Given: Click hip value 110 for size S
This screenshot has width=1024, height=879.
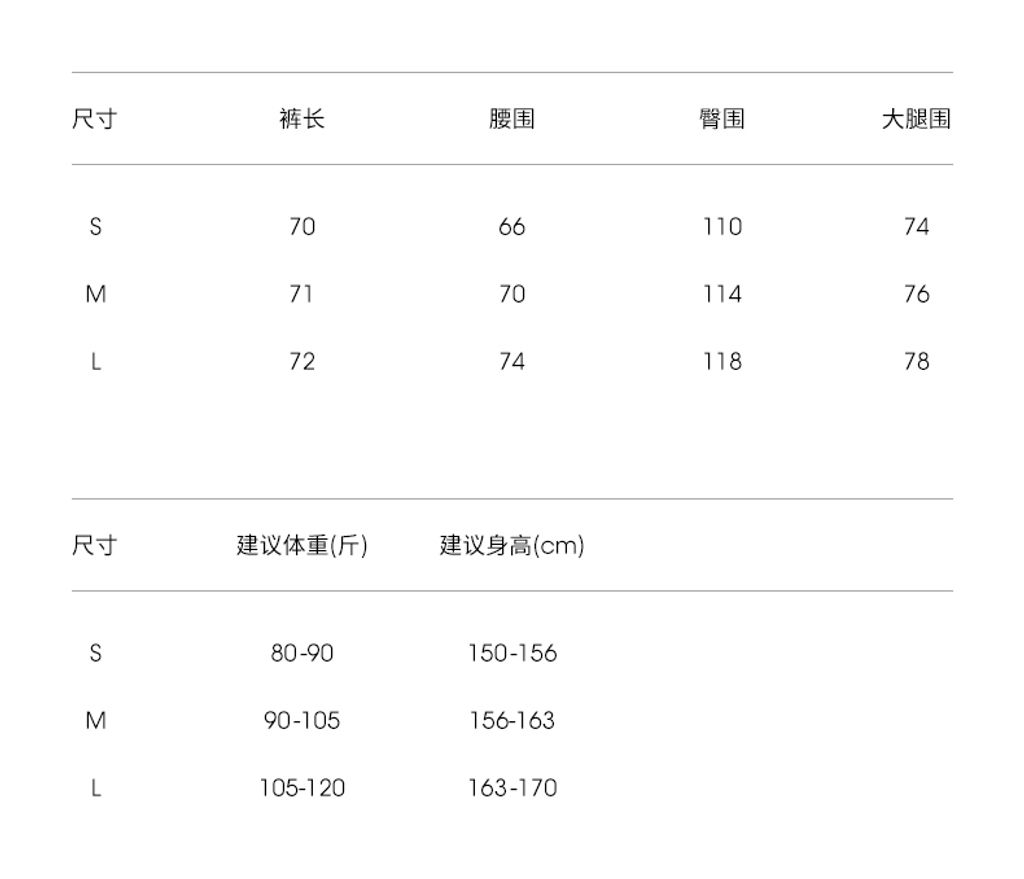Looking at the screenshot, I should pyautogui.click(x=722, y=227).
